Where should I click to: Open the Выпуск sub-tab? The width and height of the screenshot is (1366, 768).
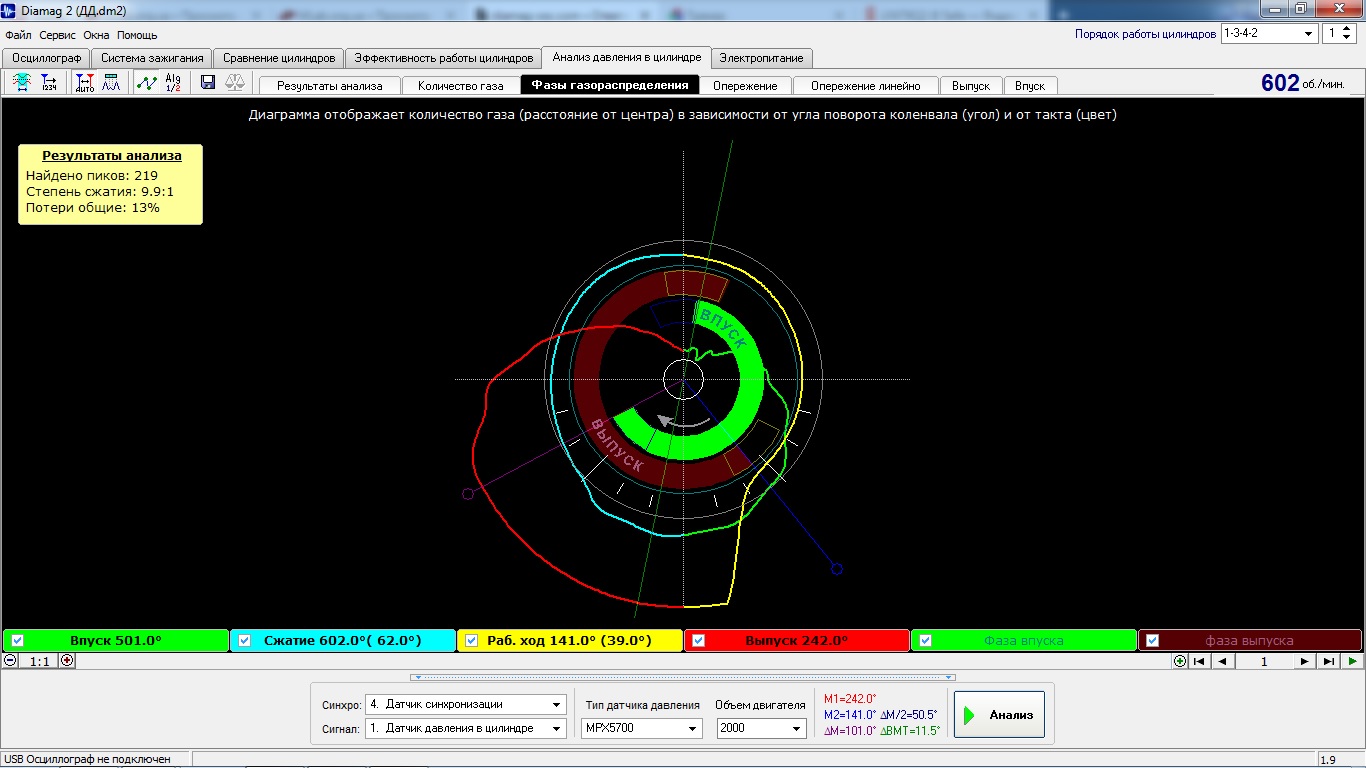click(970, 86)
